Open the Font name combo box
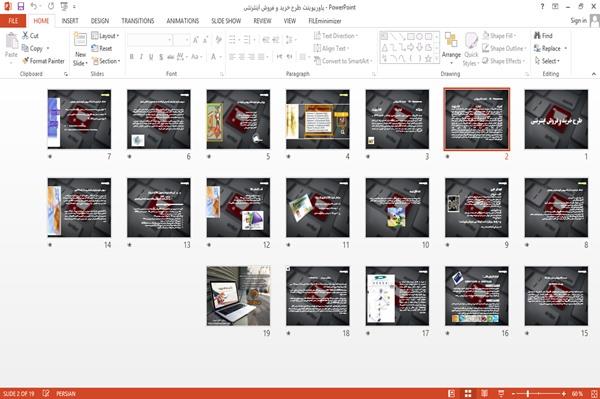600x399 pixels. point(150,40)
